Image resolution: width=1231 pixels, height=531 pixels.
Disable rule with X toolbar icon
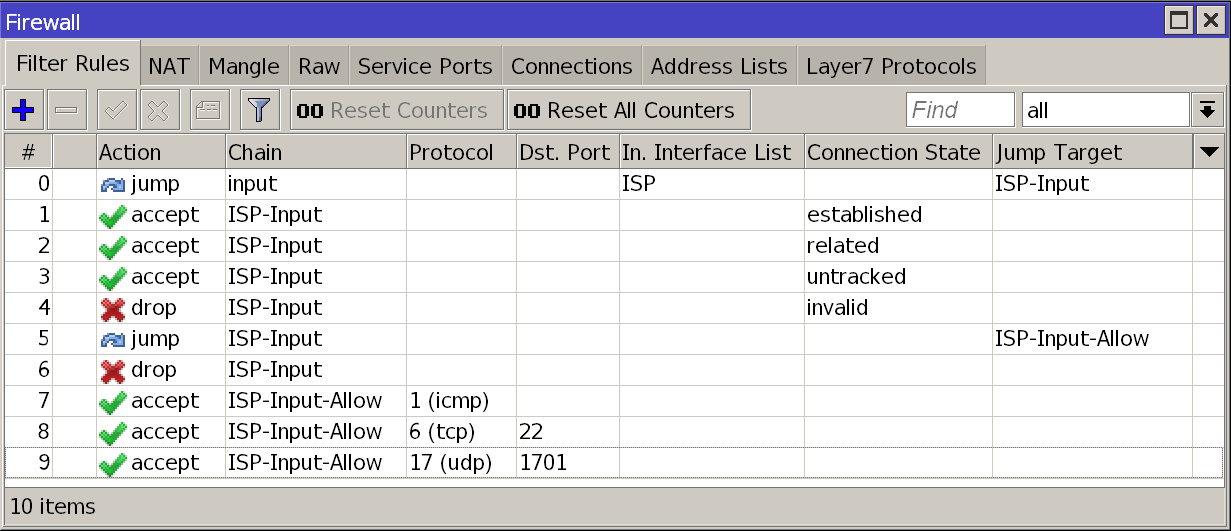click(x=158, y=110)
